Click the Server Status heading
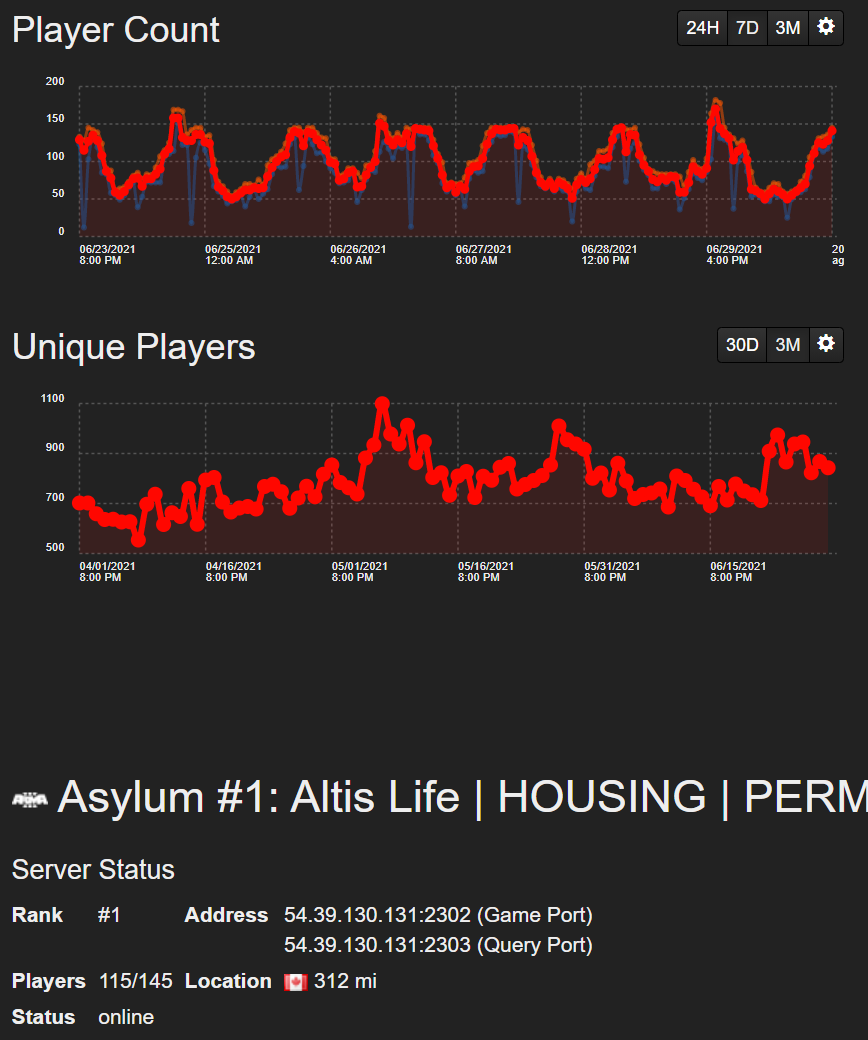Viewport: 868px width, 1040px height. (93, 870)
